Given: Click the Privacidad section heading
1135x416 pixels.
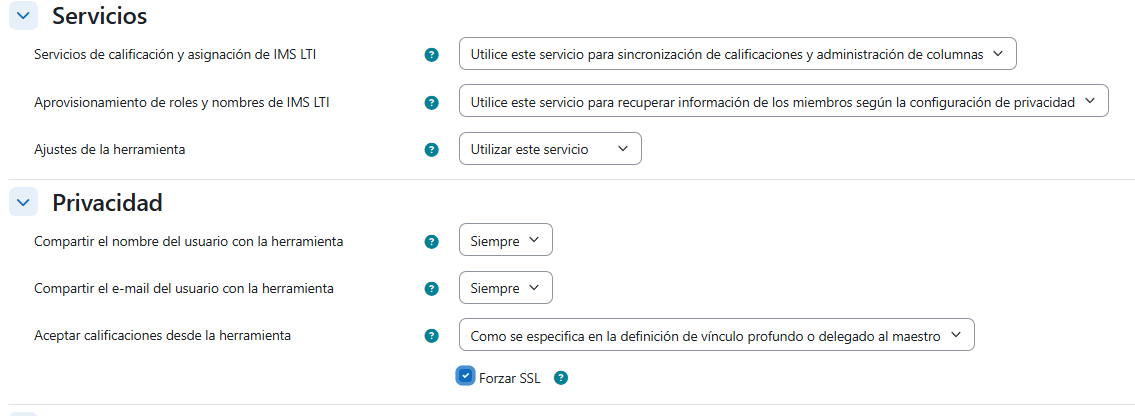Looking at the screenshot, I should point(107,202).
